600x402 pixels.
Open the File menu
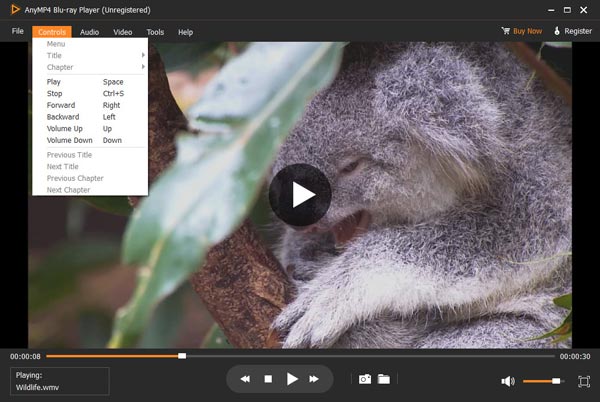(17, 32)
